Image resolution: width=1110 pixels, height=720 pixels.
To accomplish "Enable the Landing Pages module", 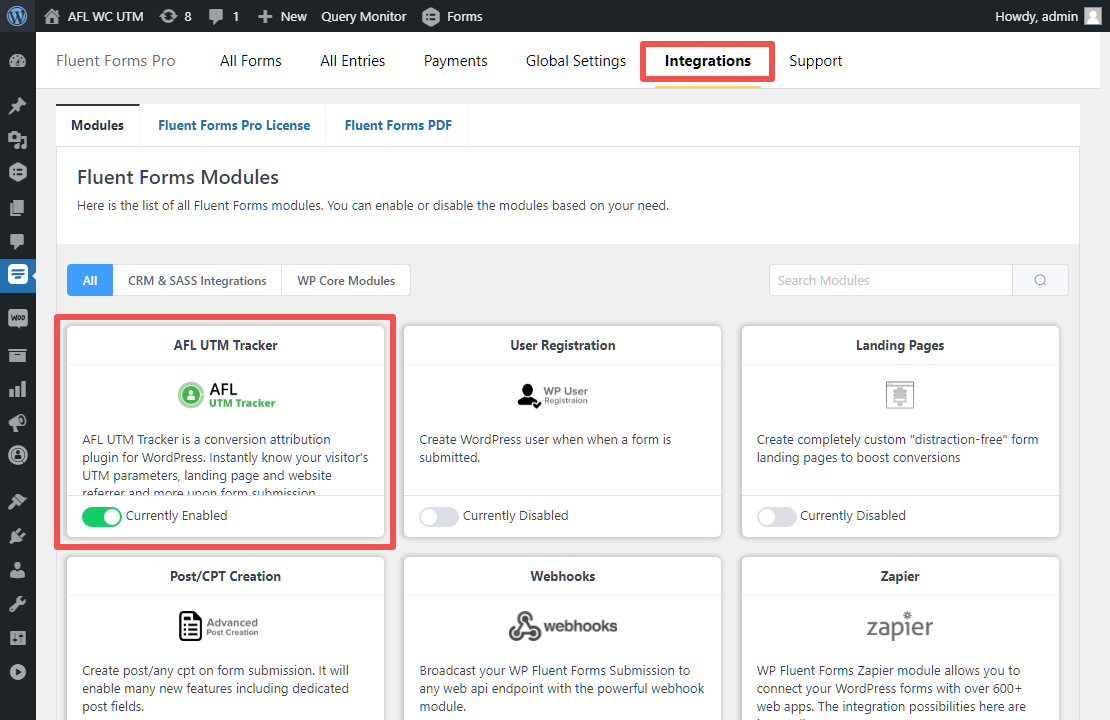I will point(777,516).
